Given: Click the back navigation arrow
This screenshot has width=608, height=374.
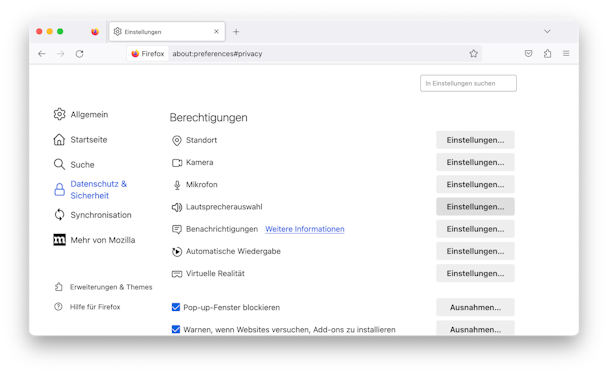Looking at the screenshot, I should [42, 54].
